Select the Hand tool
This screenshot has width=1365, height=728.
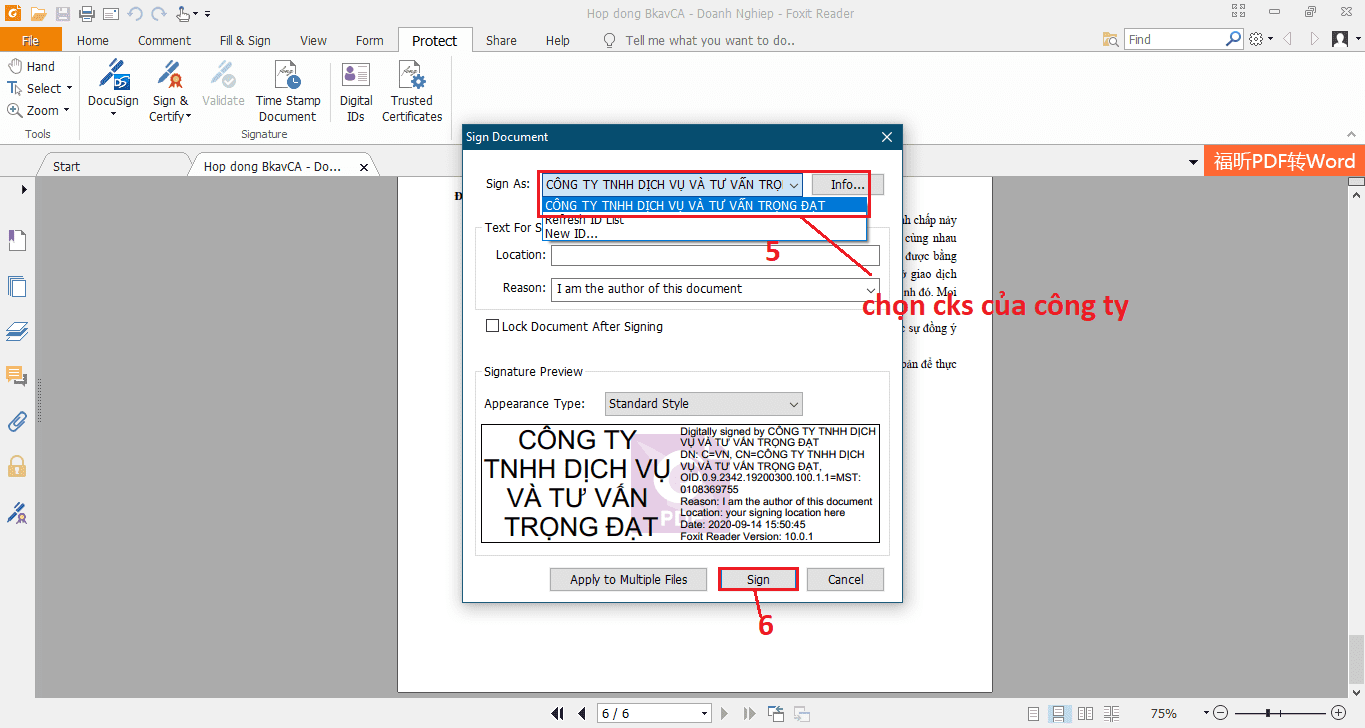pos(31,66)
